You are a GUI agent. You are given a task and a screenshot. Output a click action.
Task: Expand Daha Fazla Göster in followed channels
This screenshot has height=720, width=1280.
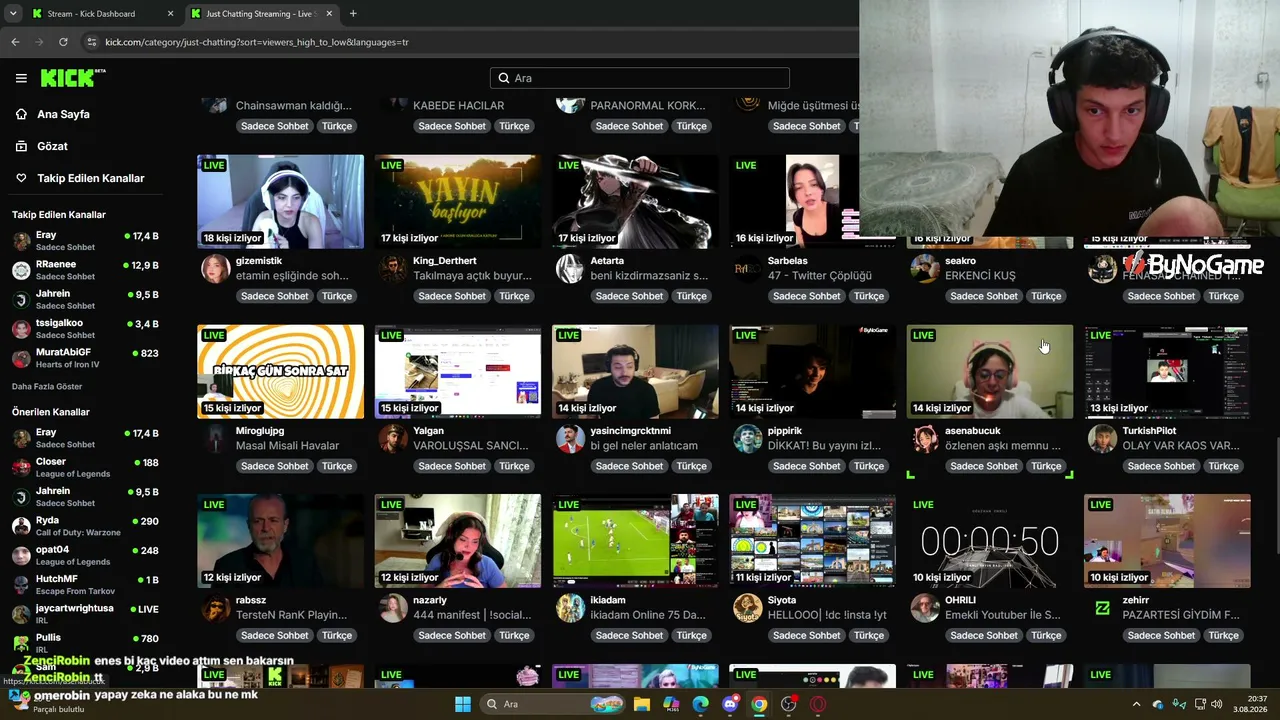pyautogui.click(x=47, y=387)
